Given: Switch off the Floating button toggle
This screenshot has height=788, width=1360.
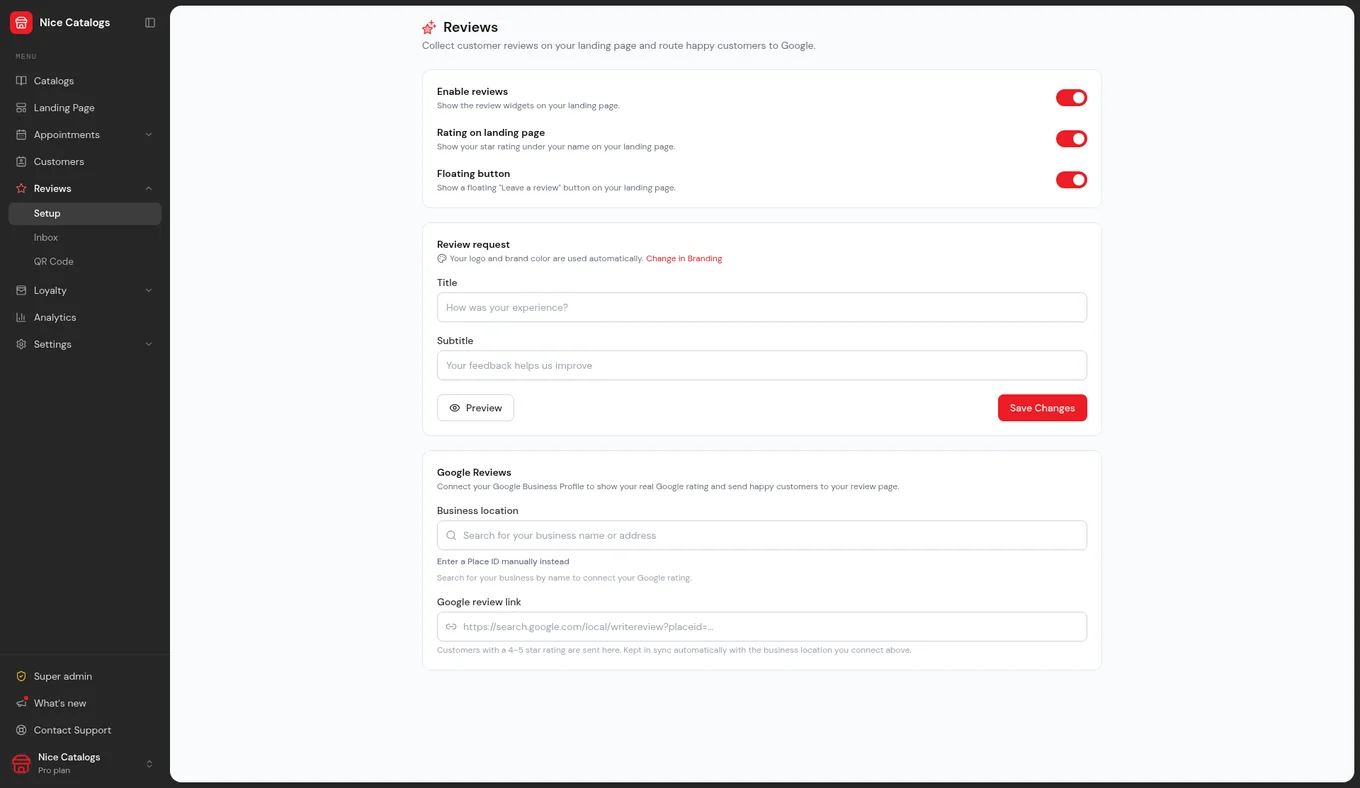Looking at the screenshot, I should (x=1071, y=180).
